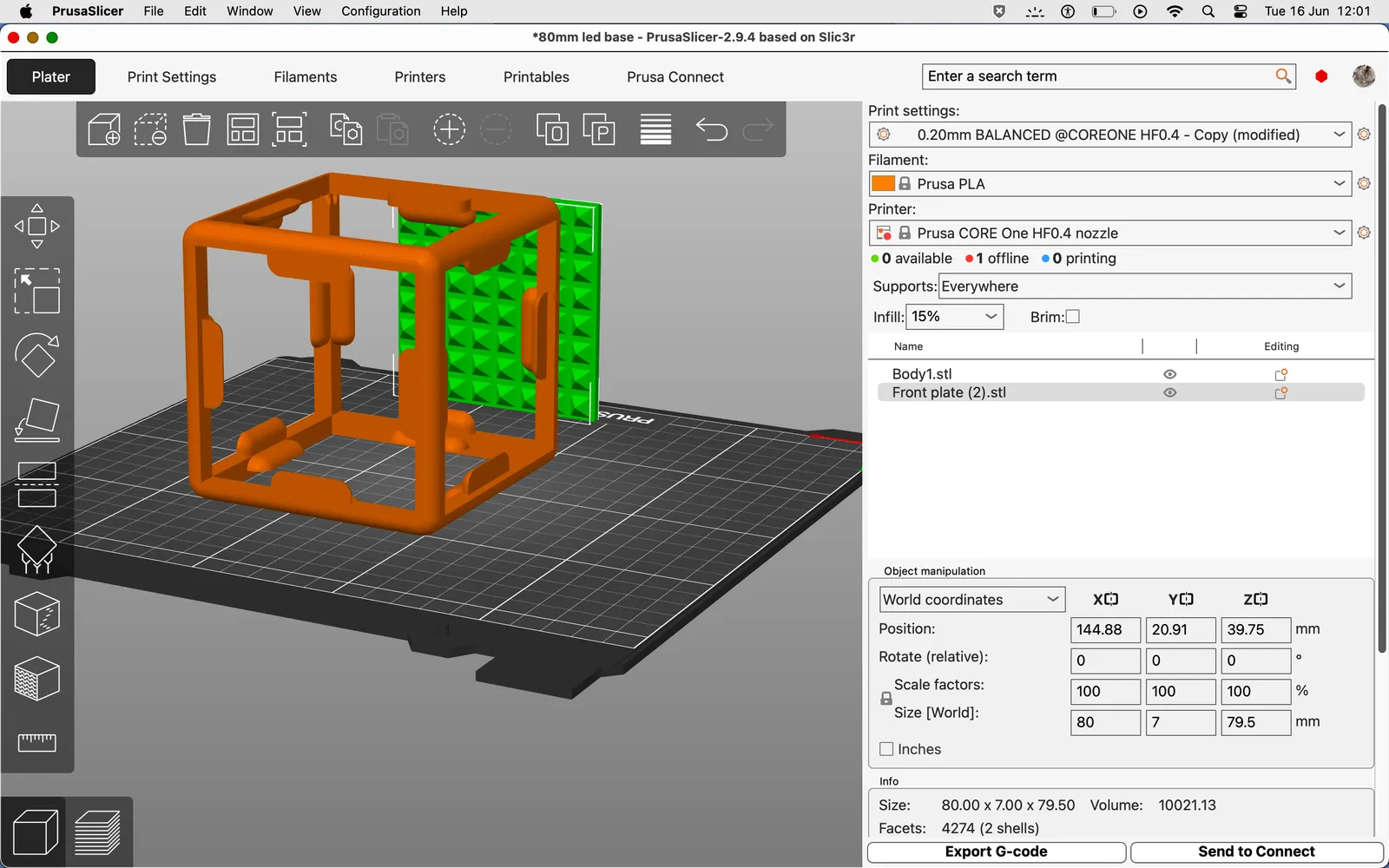Viewport: 1389px width, 868px height.
Task: Open the Printers tab
Action: point(420,76)
